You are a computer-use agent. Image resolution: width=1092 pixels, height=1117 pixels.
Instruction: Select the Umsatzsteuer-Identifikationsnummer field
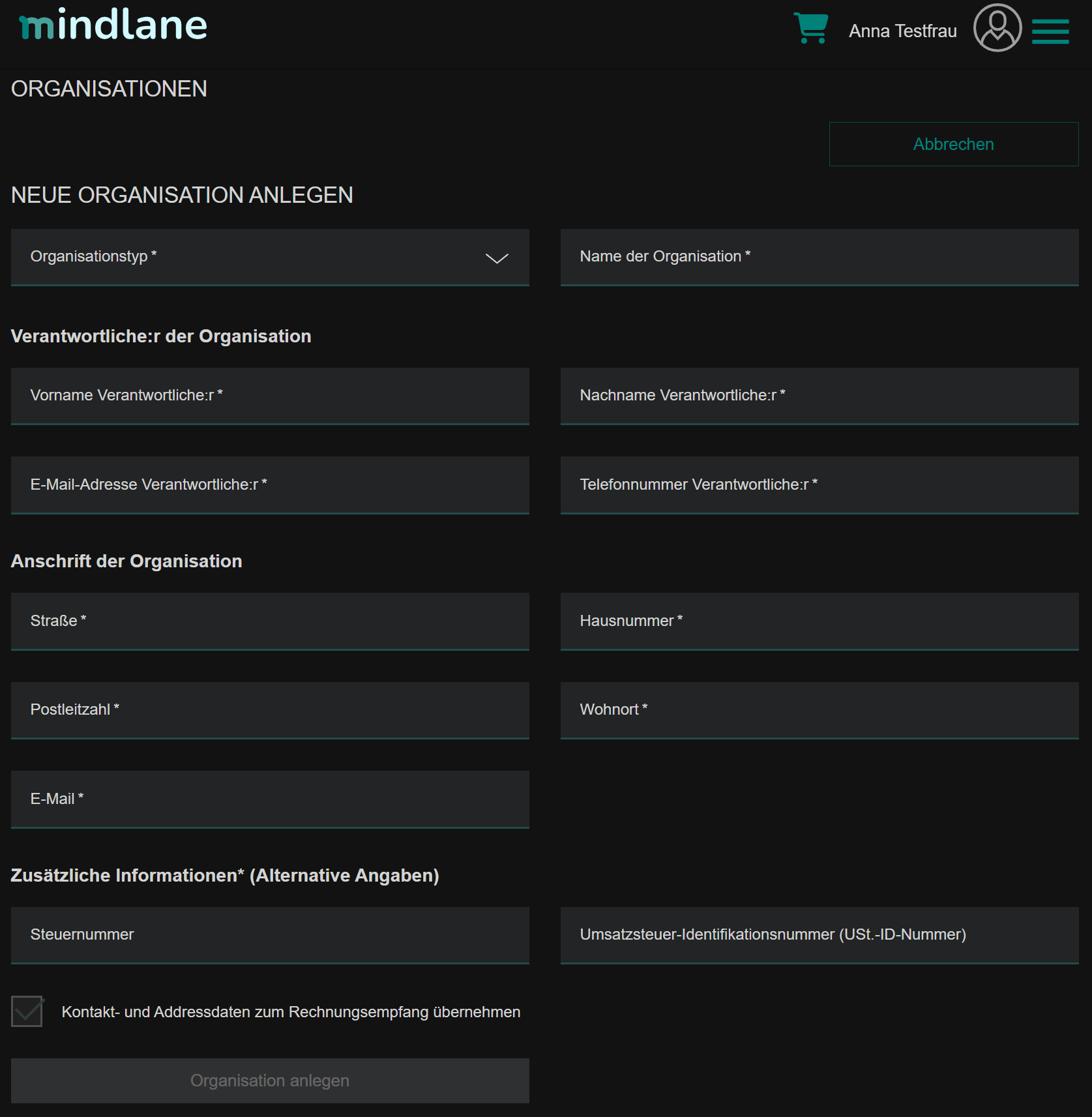pyautogui.click(x=819, y=935)
